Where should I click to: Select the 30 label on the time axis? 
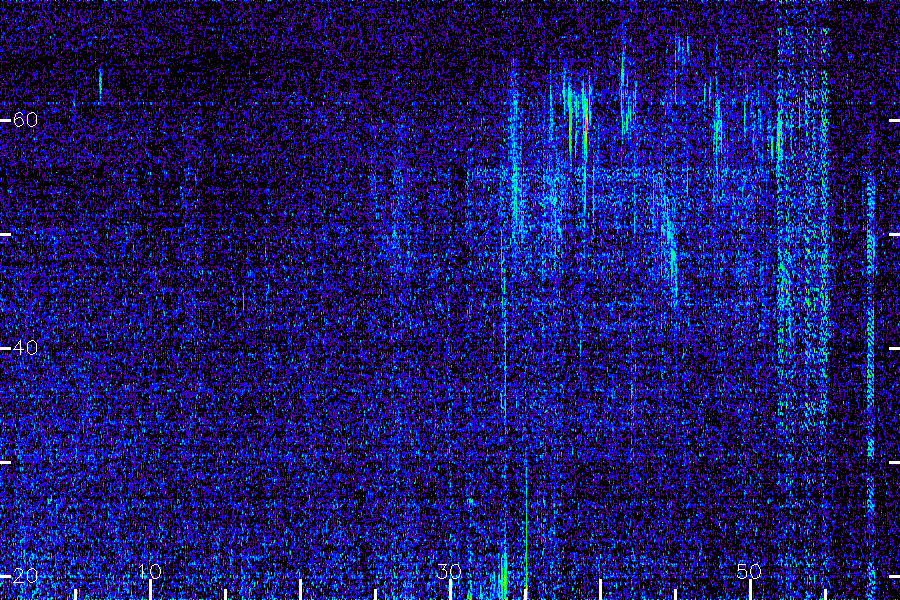coord(449,571)
